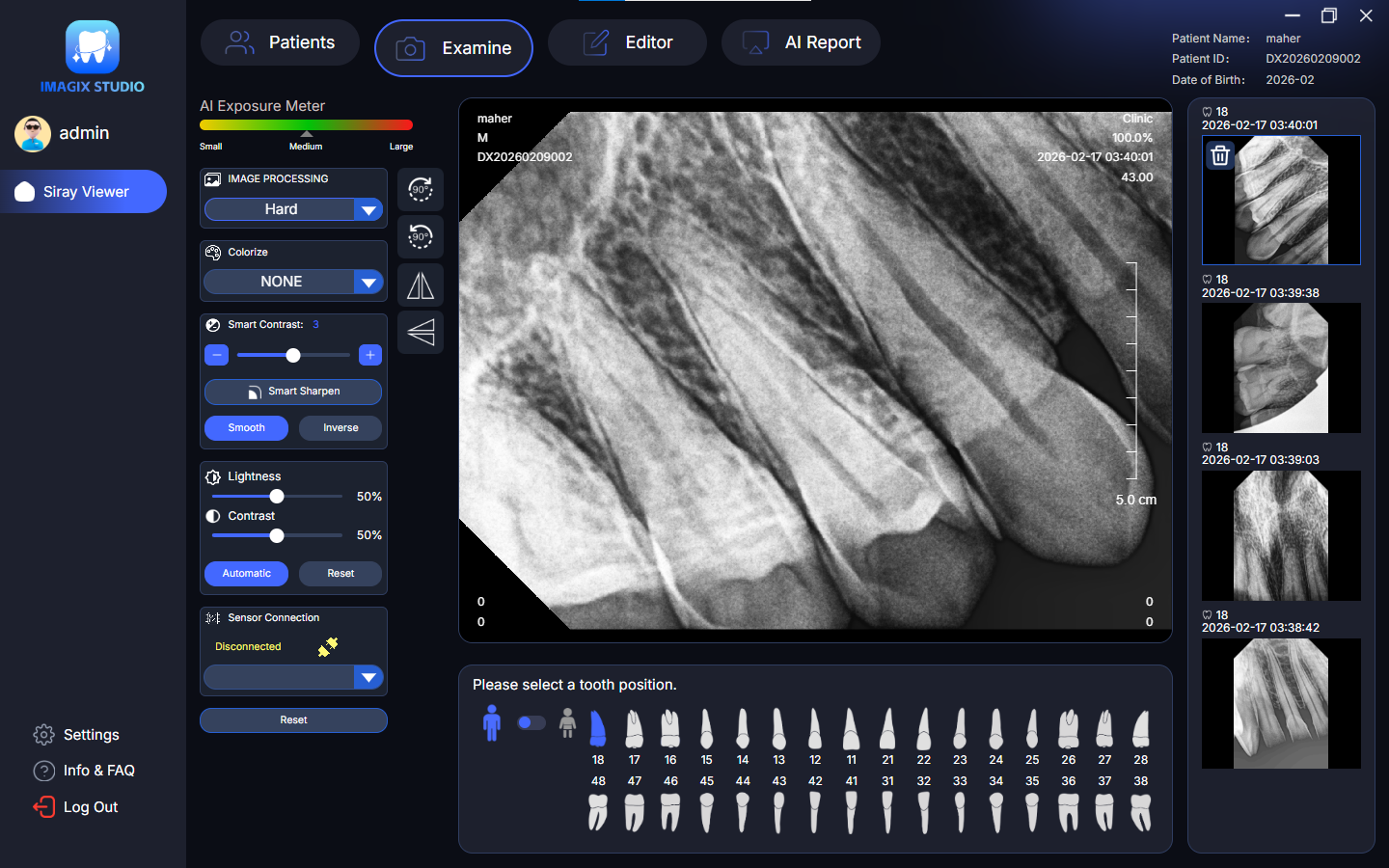
Task: Select tooth 16 icon in upper row
Action: (x=670, y=730)
